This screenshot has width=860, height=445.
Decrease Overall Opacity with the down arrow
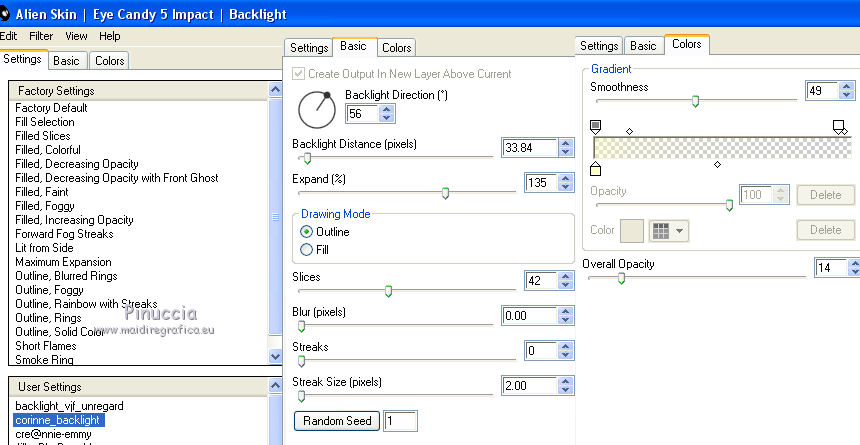click(x=855, y=272)
